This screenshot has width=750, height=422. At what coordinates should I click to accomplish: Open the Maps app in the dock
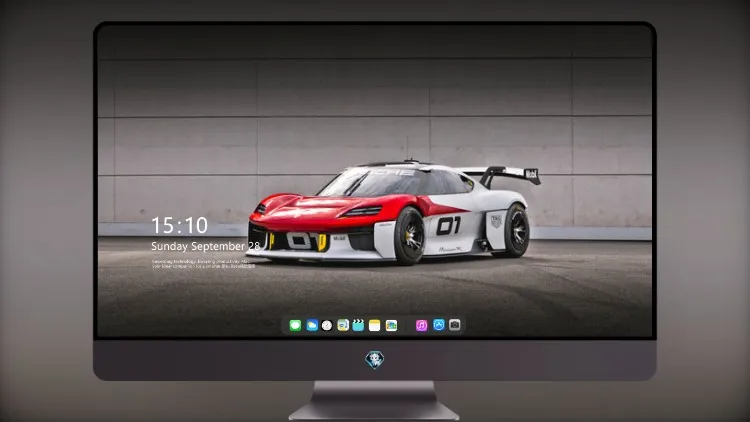point(343,325)
